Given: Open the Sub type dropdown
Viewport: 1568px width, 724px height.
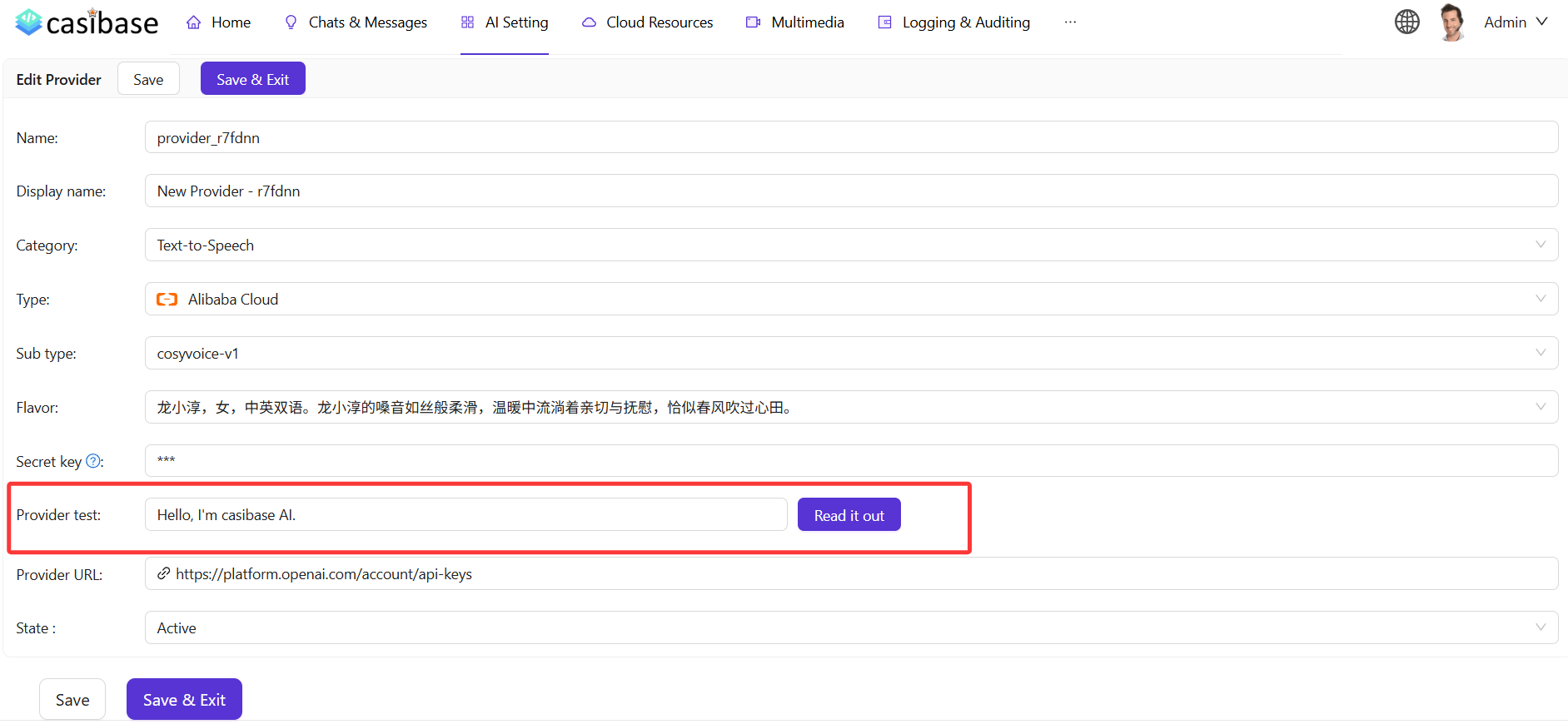Looking at the screenshot, I should (x=1540, y=353).
